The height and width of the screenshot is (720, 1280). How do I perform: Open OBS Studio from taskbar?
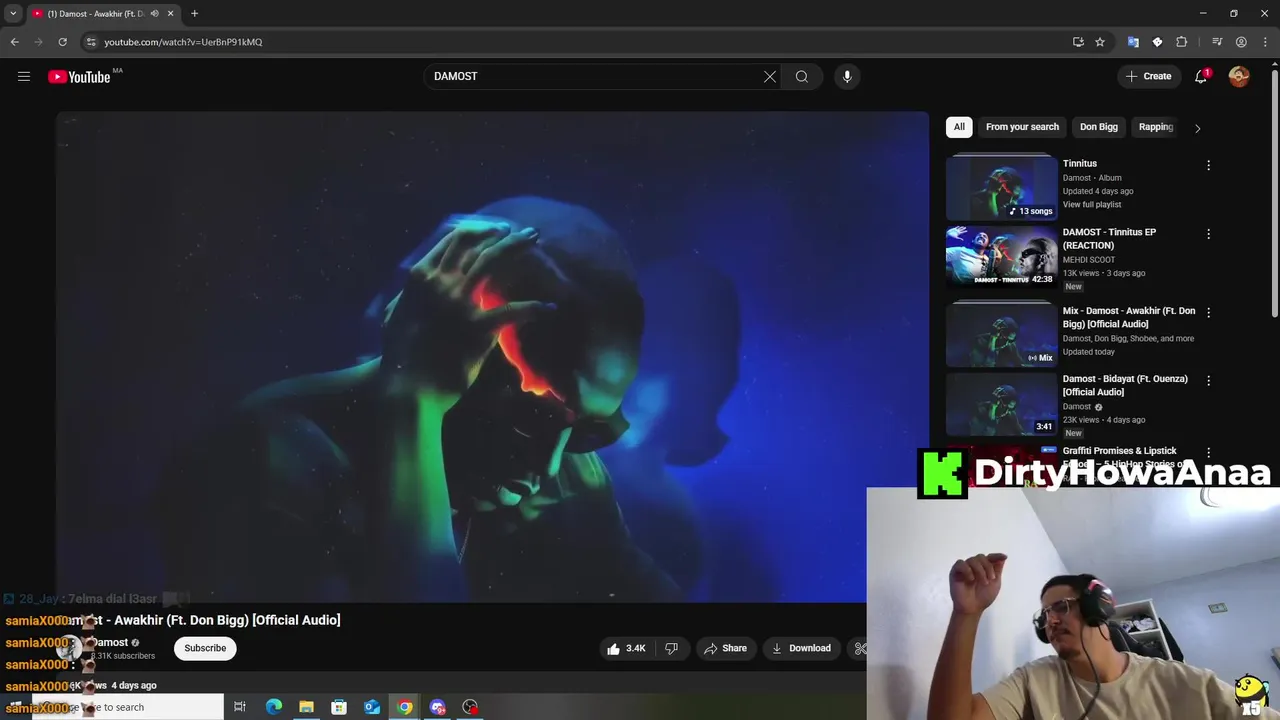(471, 707)
